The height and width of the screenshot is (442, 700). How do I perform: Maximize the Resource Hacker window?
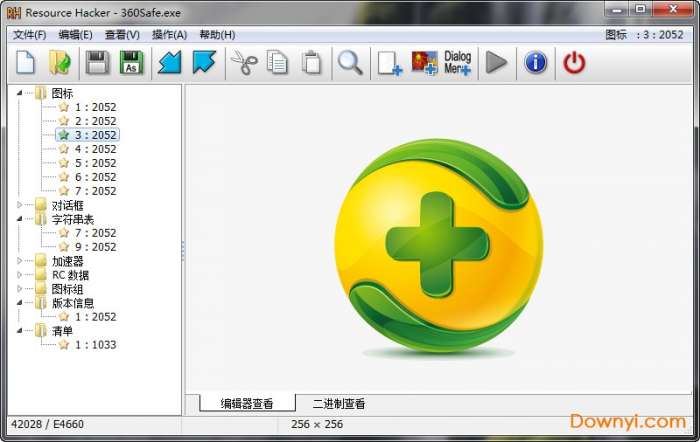pos(640,9)
